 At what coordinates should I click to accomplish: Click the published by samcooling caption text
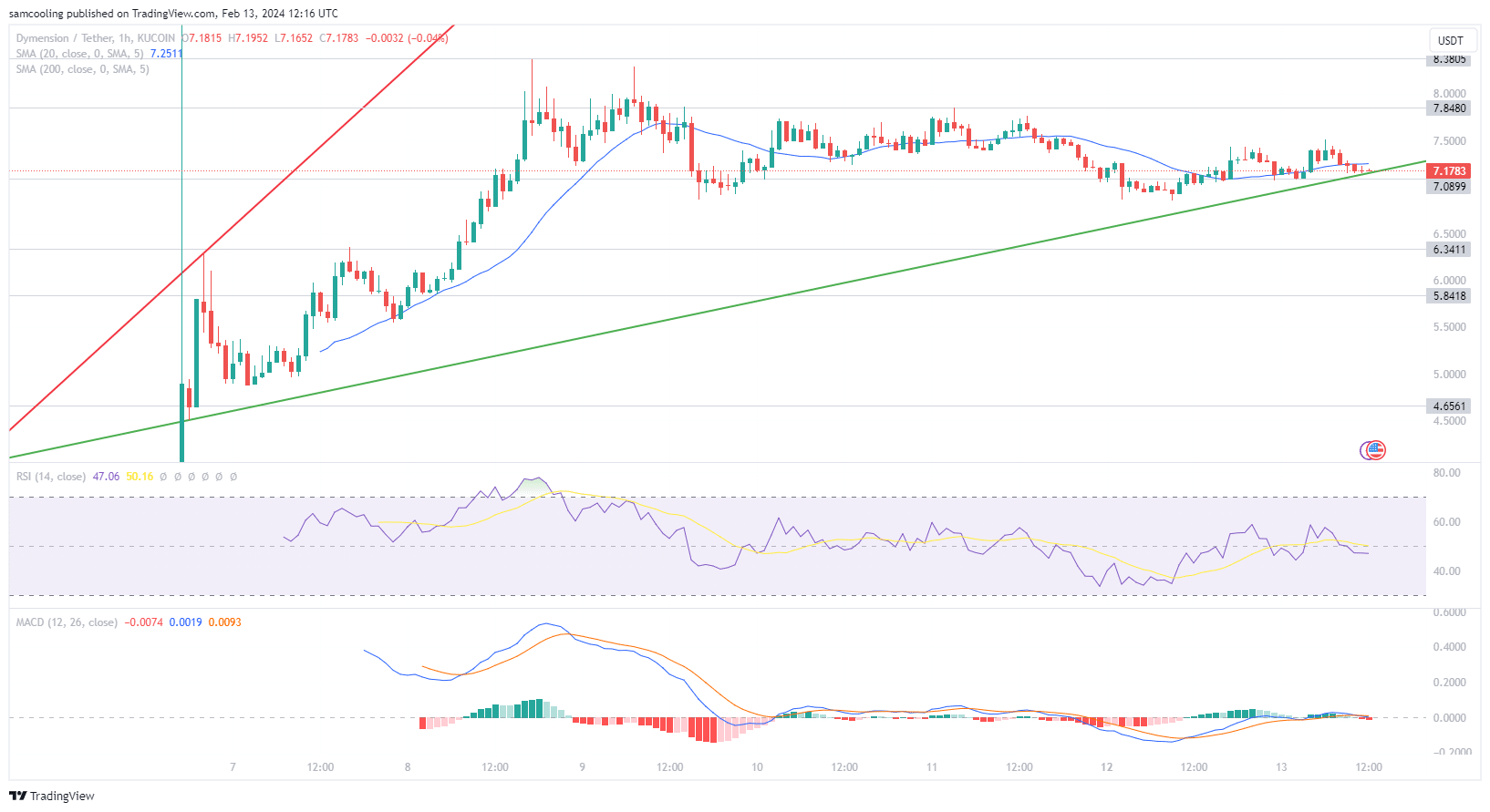point(173,14)
